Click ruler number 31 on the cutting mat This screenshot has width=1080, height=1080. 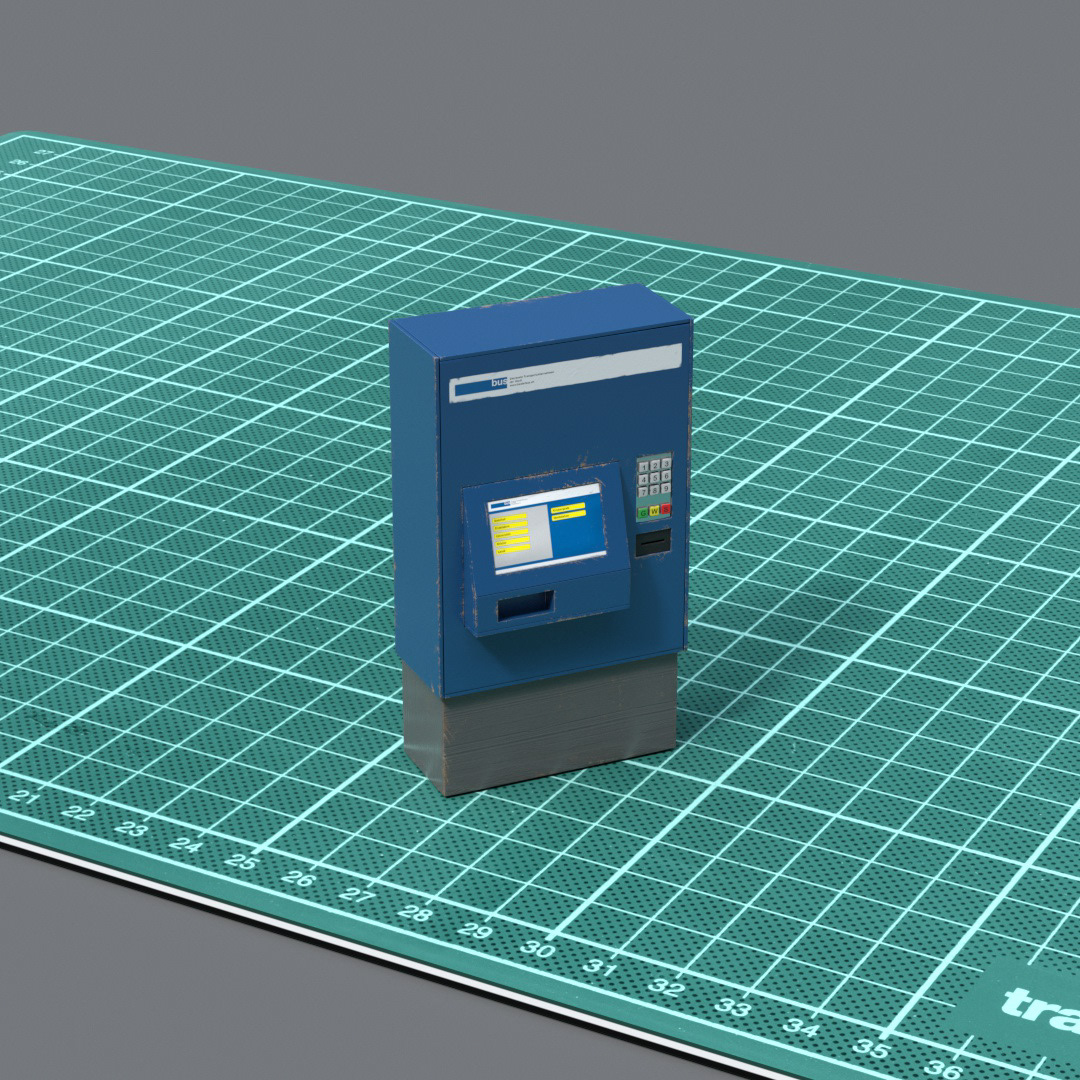[x=599, y=968]
